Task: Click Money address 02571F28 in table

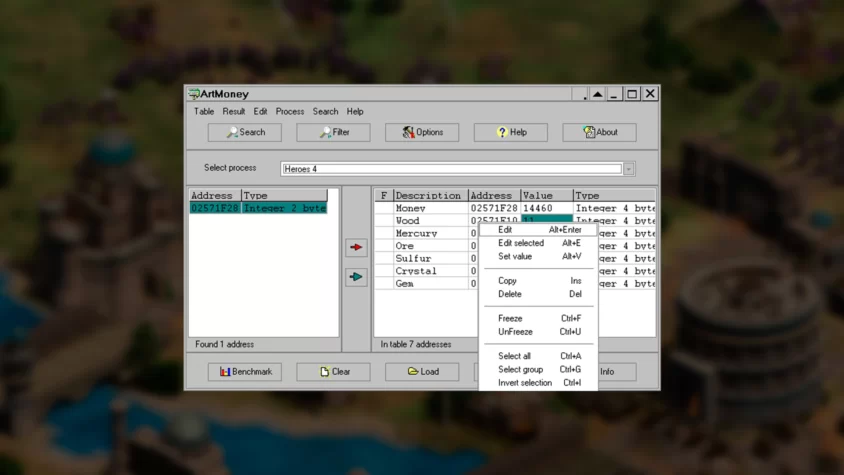Action: 494,208
